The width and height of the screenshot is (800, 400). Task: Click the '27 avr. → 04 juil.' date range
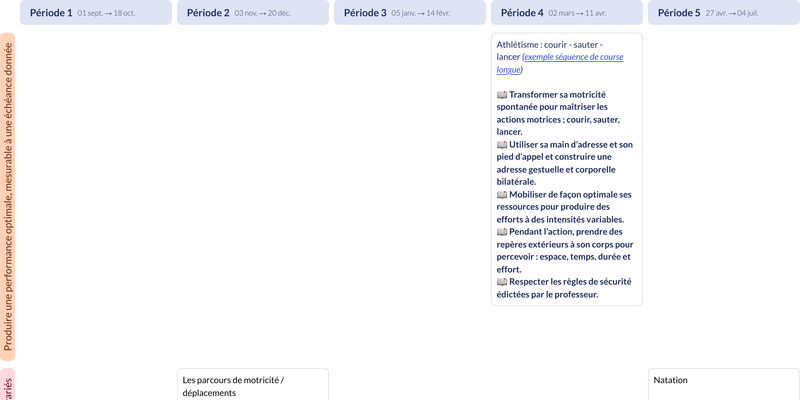732,13
